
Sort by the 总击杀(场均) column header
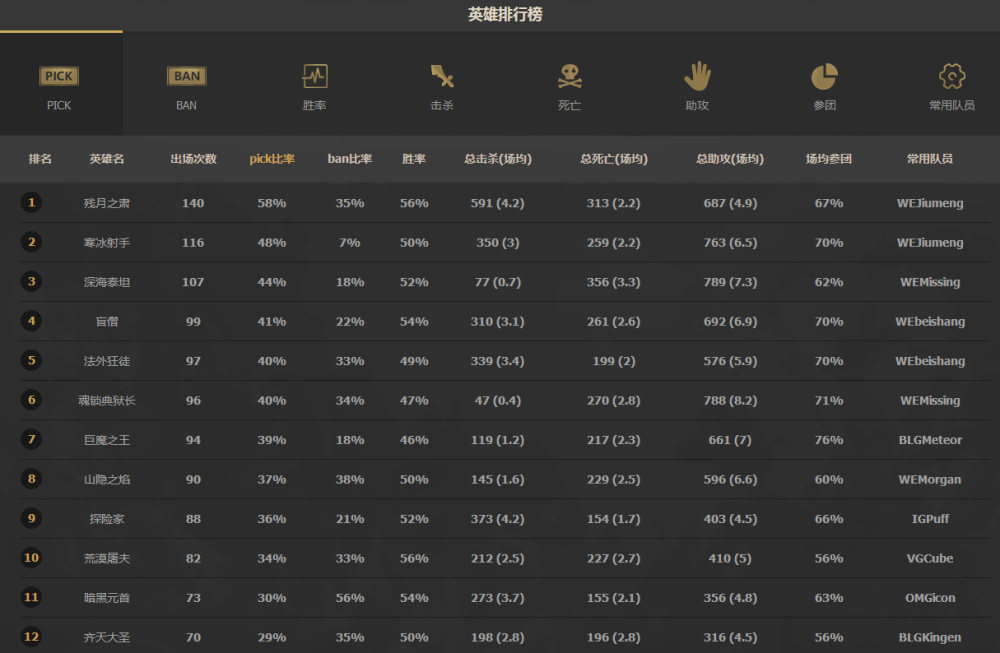click(497, 159)
